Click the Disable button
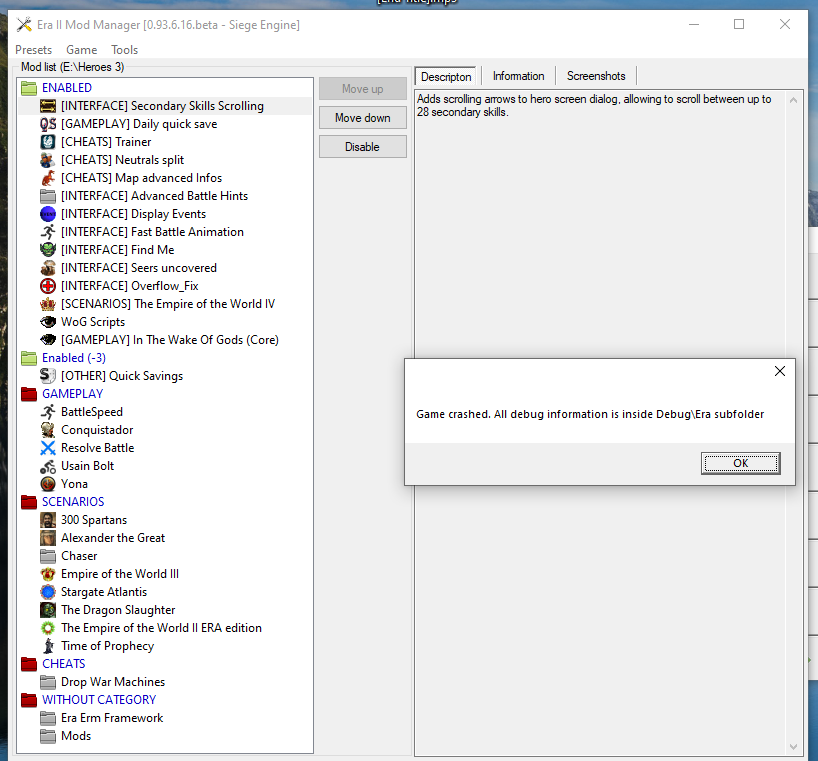 363,147
